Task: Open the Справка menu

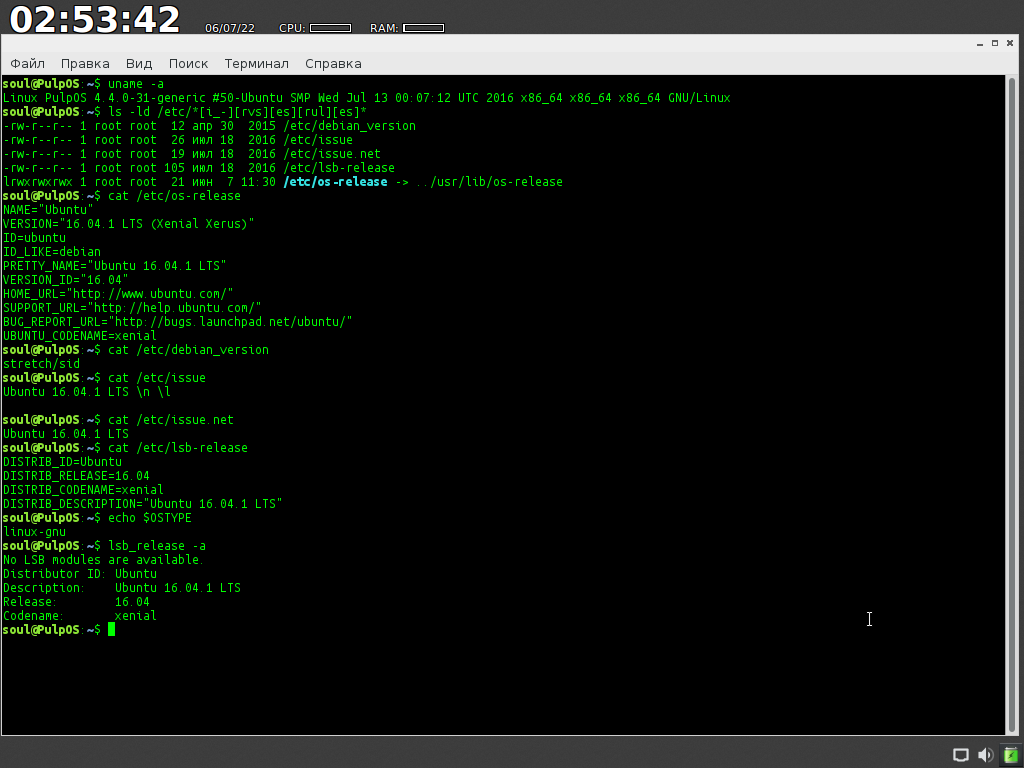Action: coord(333,63)
